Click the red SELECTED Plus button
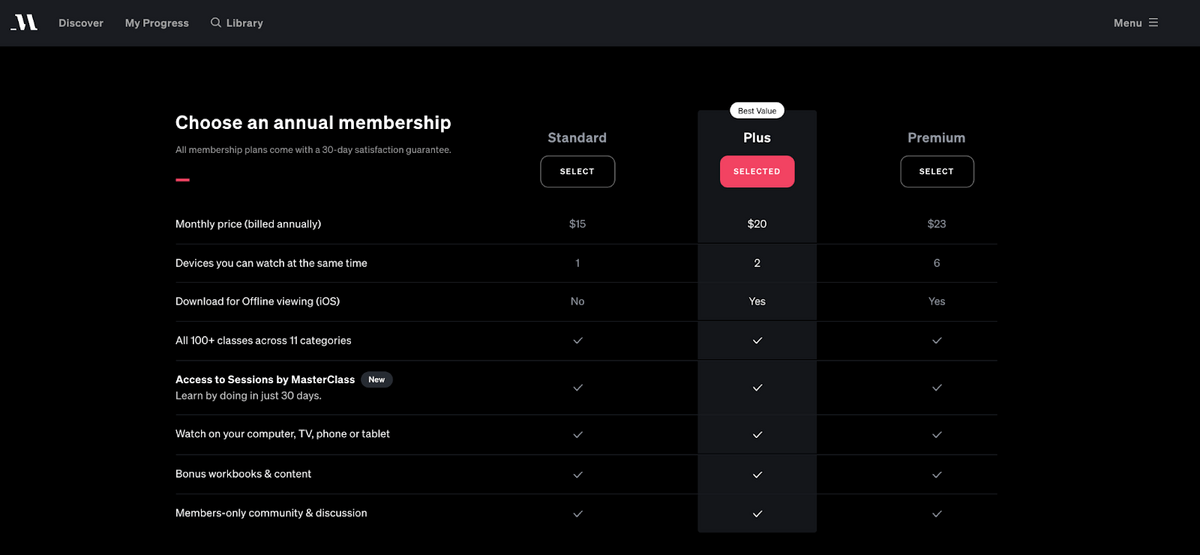The image size is (1200, 555). click(x=757, y=171)
